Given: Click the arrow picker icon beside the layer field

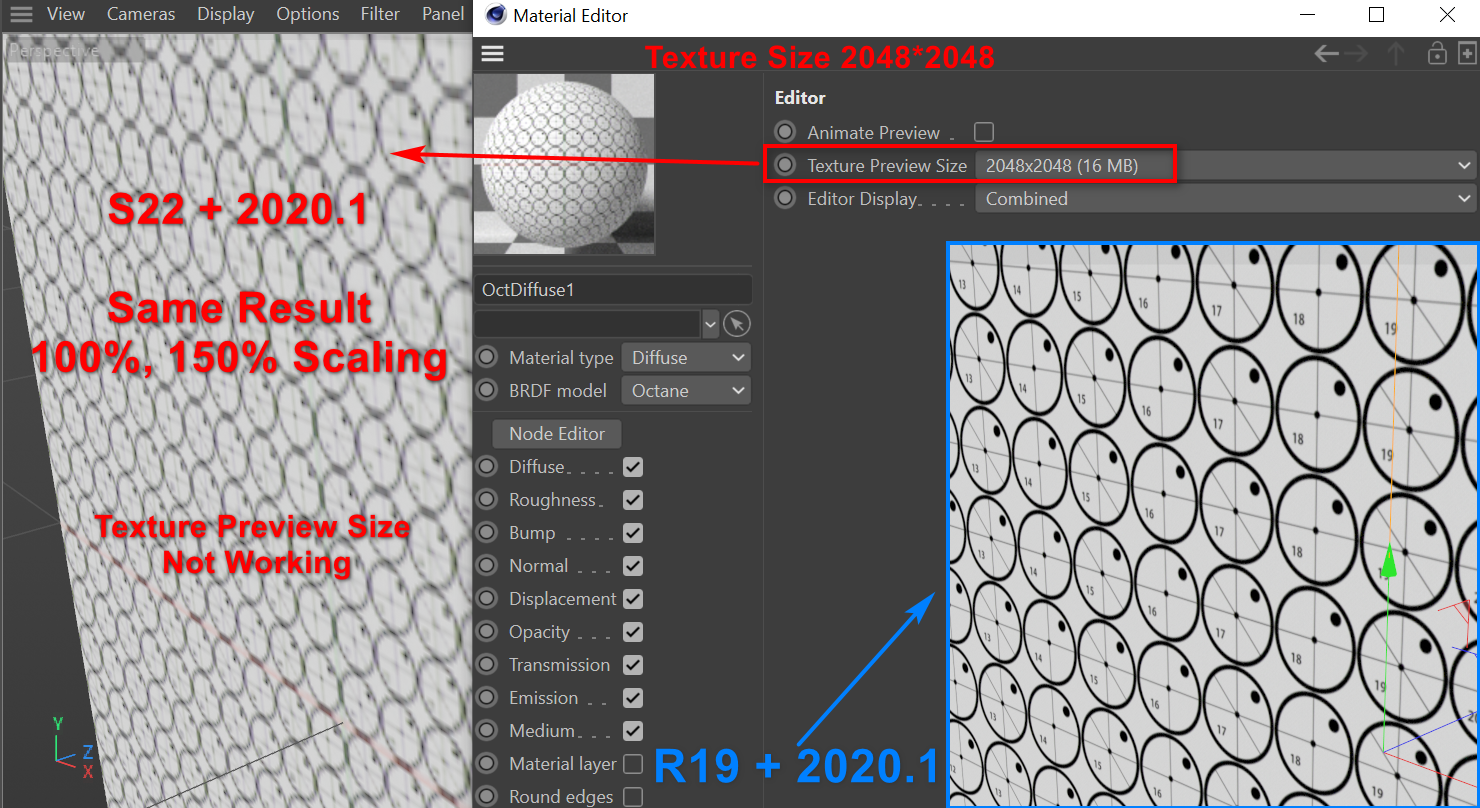Looking at the screenshot, I should [737, 324].
